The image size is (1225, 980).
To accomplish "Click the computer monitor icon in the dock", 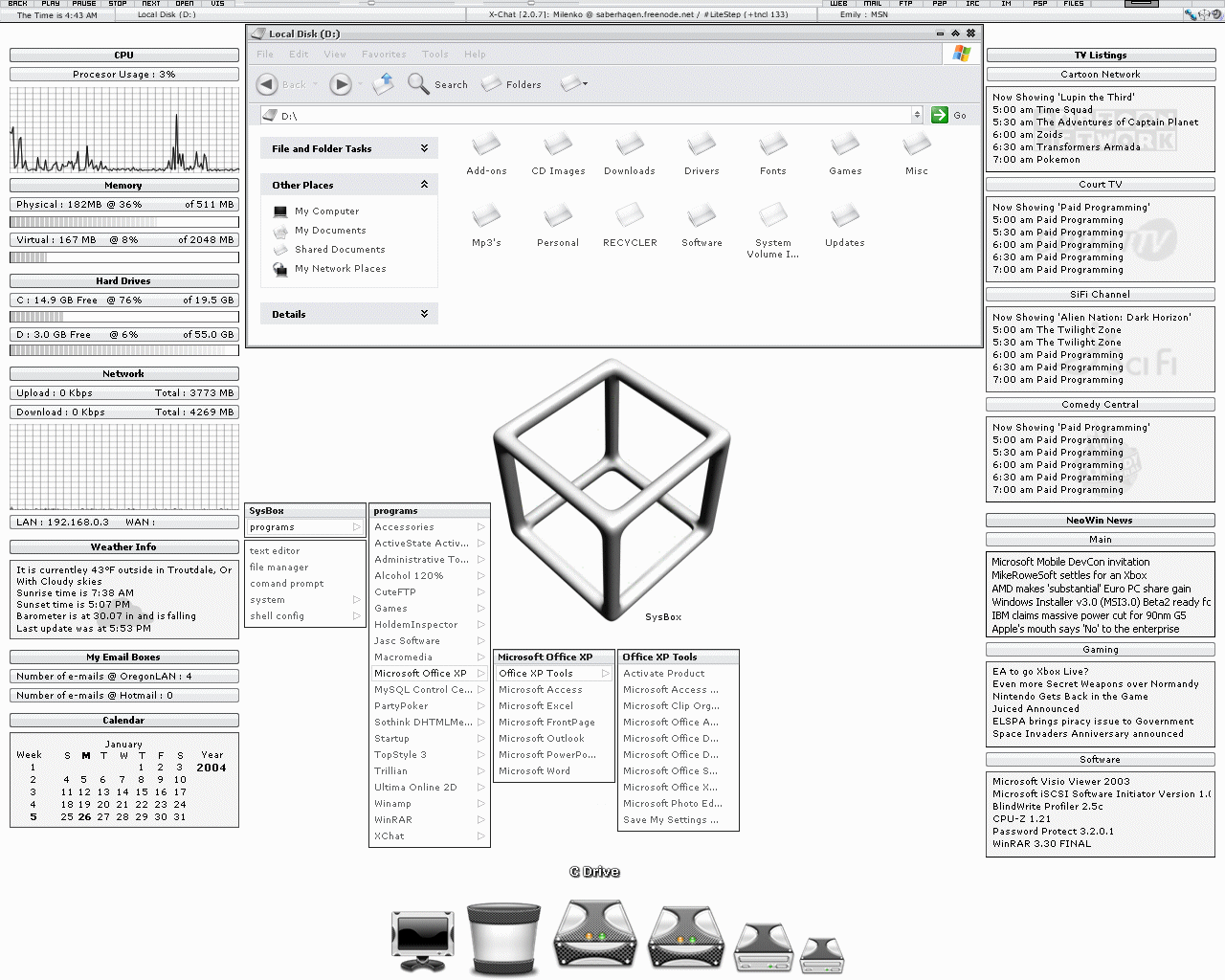I will 422,941.
